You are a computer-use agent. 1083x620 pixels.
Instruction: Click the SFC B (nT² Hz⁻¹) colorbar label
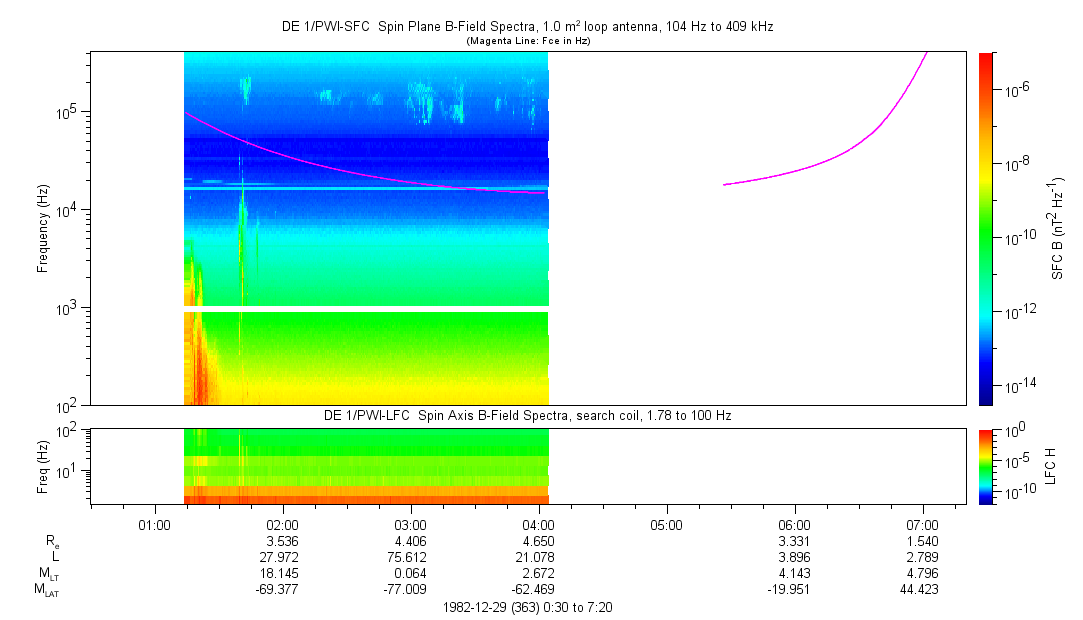[x=1058, y=228]
